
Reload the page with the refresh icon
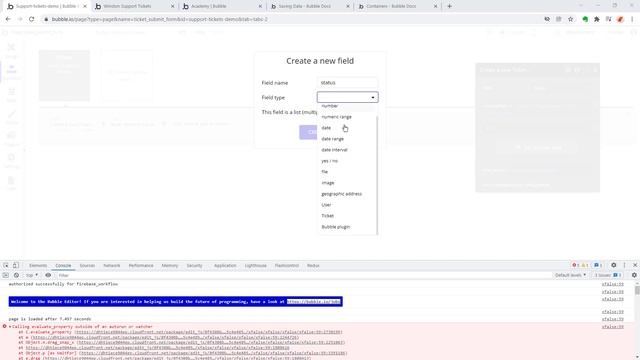(x=31, y=19)
